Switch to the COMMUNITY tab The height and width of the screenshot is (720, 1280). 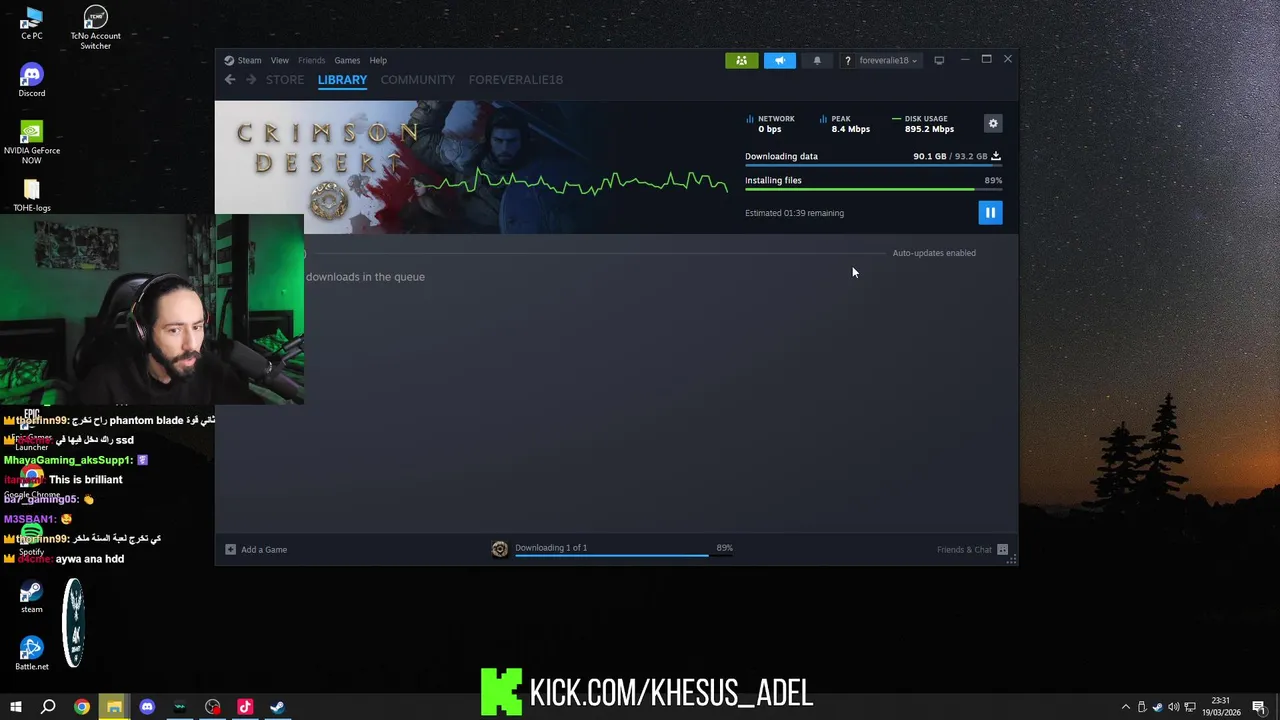417,80
